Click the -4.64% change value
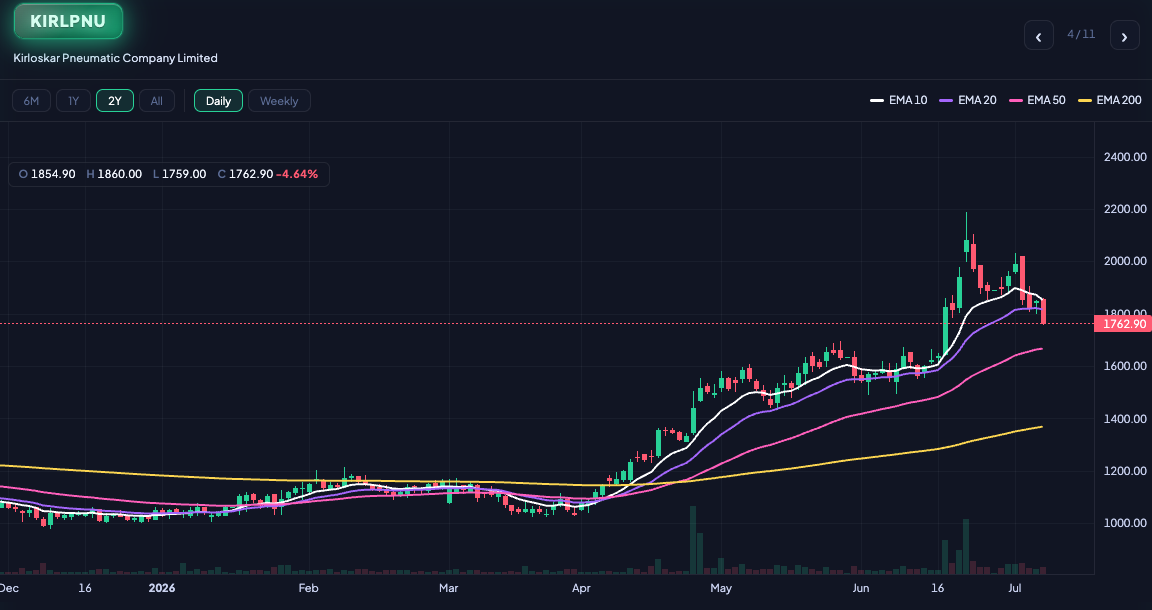1152x610 pixels. (297, 174)
